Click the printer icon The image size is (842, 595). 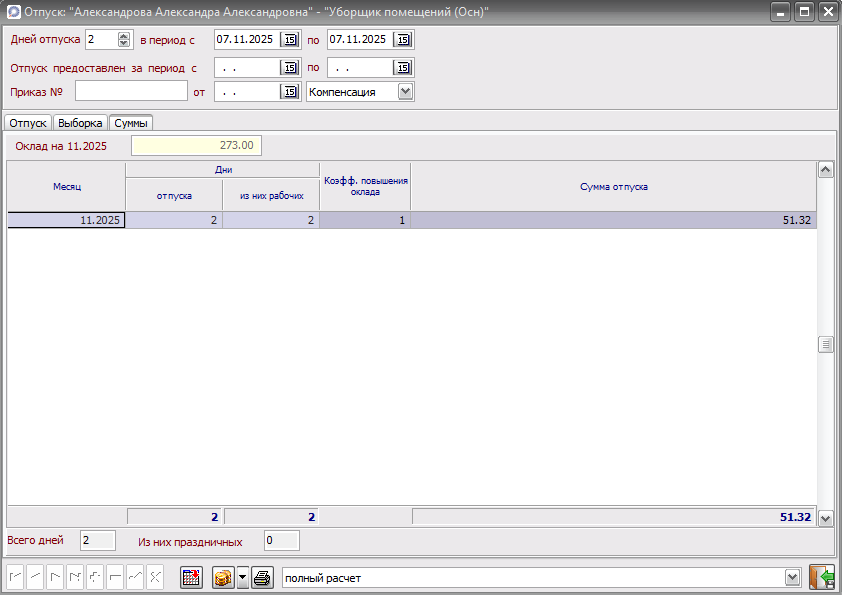coord(262,578)
